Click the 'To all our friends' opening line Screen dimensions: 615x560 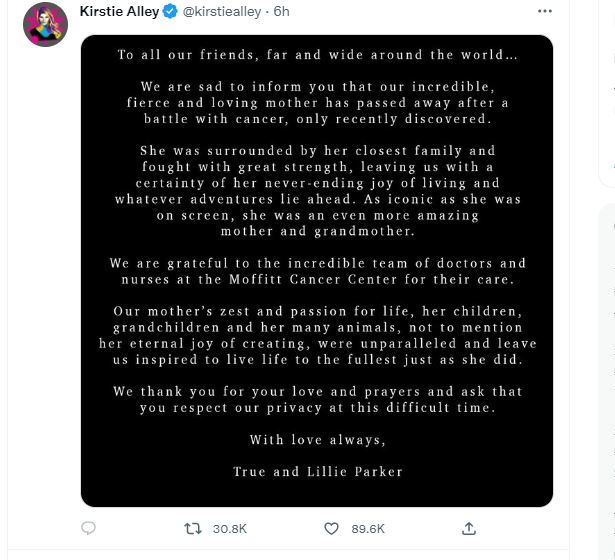(x=316, y=55)
